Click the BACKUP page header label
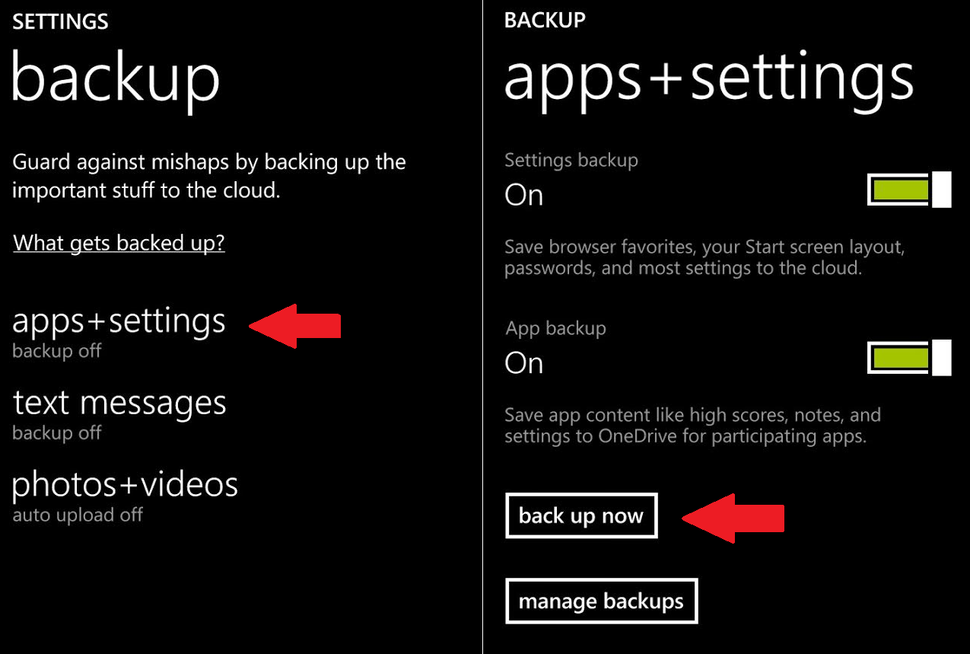Viewport: 970px width, 654px height. point(545,19)
